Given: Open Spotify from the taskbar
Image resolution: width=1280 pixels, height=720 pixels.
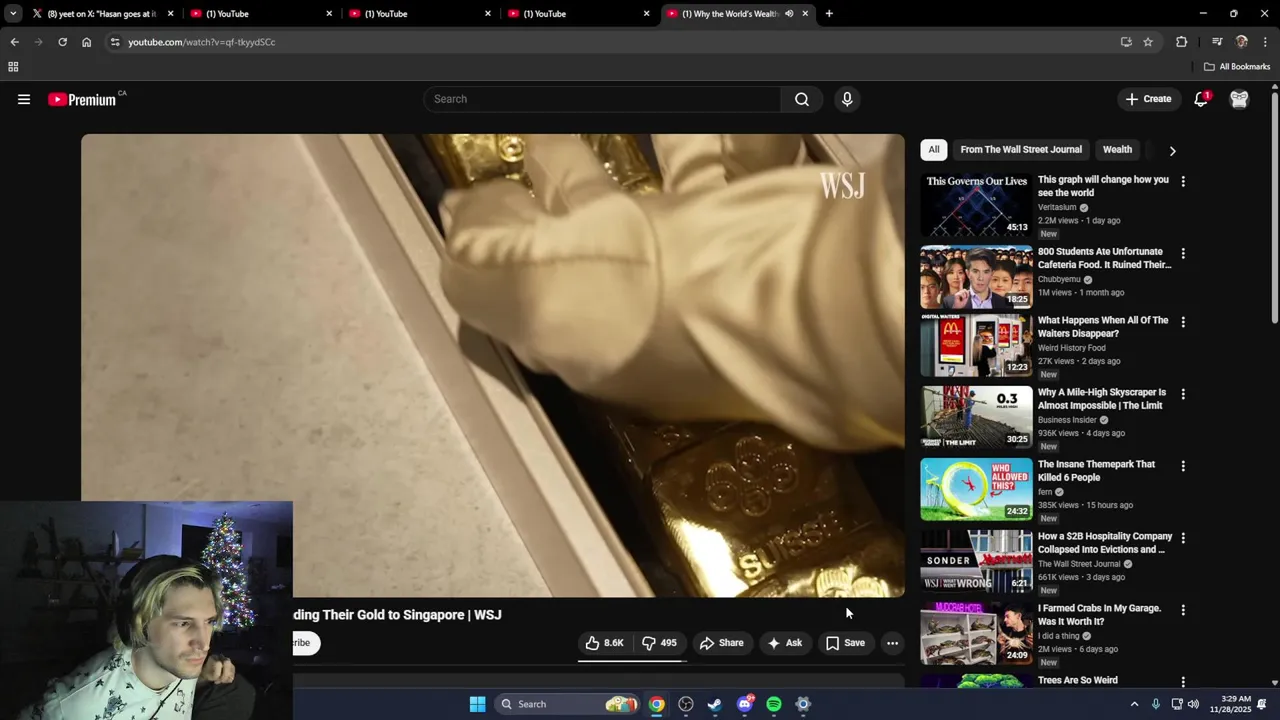Looking at the screenshot, I should pyautogui.click(x=774, y=704).
